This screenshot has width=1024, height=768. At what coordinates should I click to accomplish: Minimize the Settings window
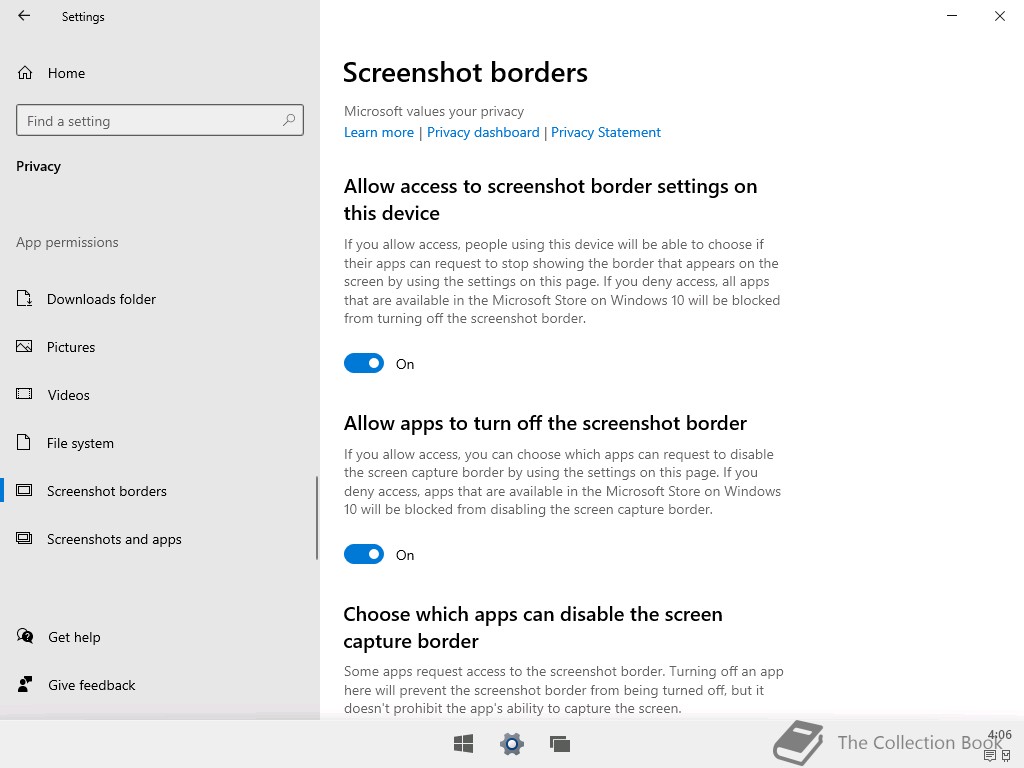click(952, 16)
